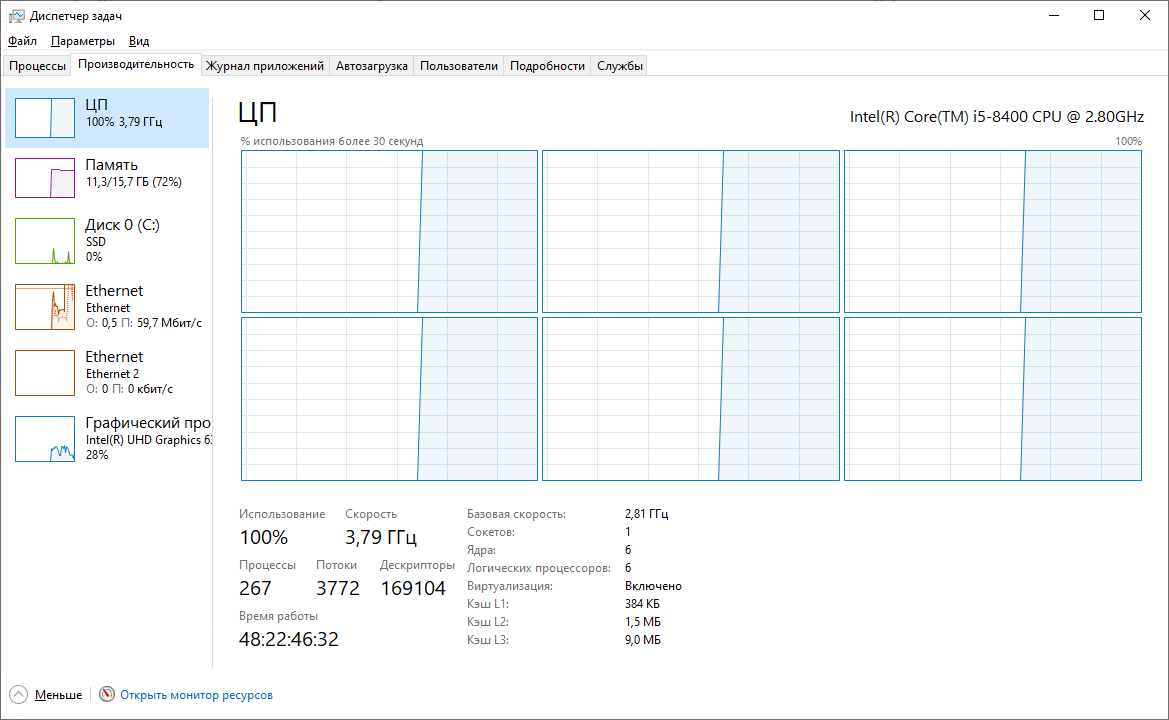Click the Открыть монитор ресурсов link
This screenshot has height=720, width=1169.
(196, 695)
